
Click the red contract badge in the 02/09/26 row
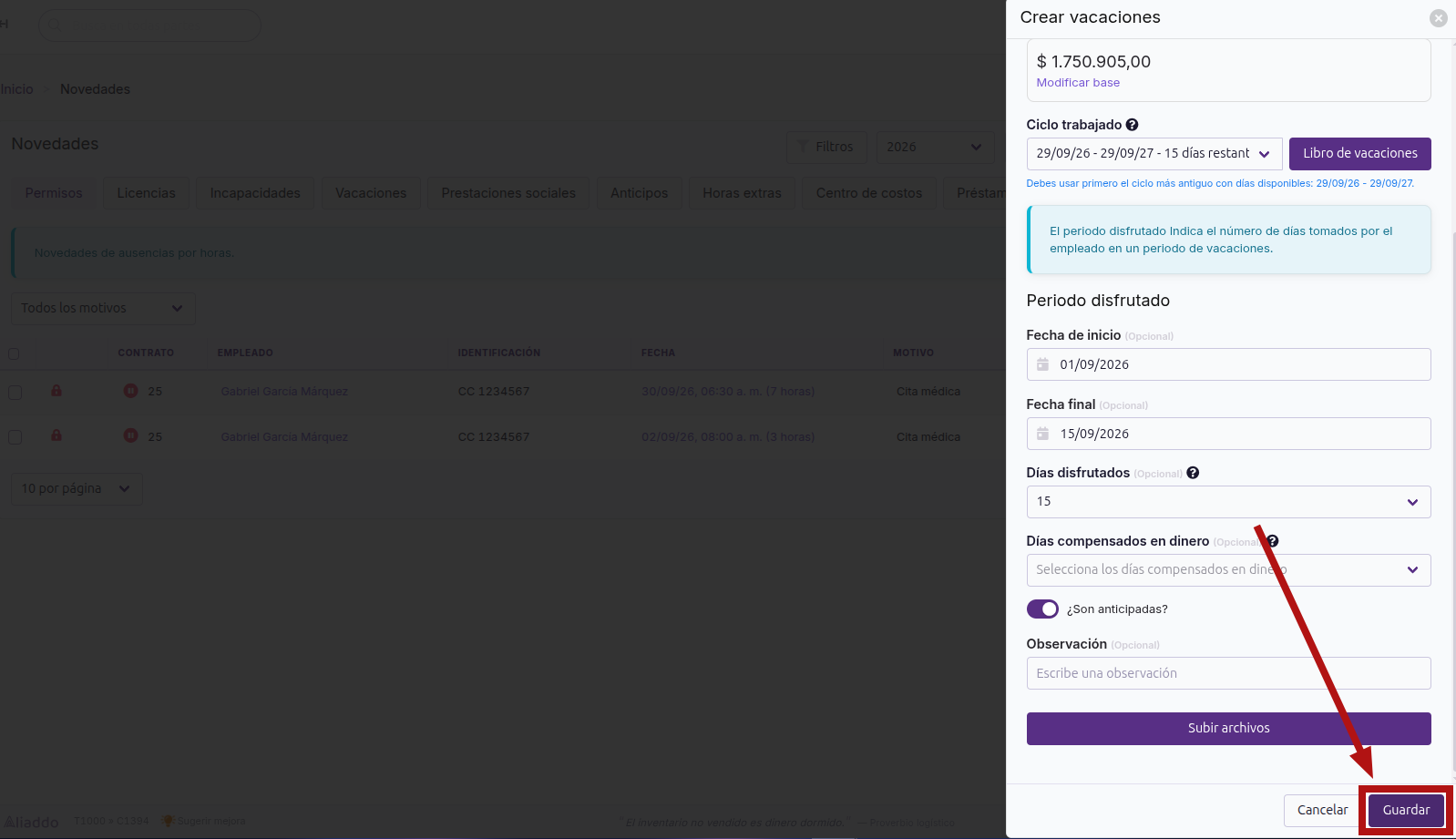pyautogui.click(x=130, y=435)
